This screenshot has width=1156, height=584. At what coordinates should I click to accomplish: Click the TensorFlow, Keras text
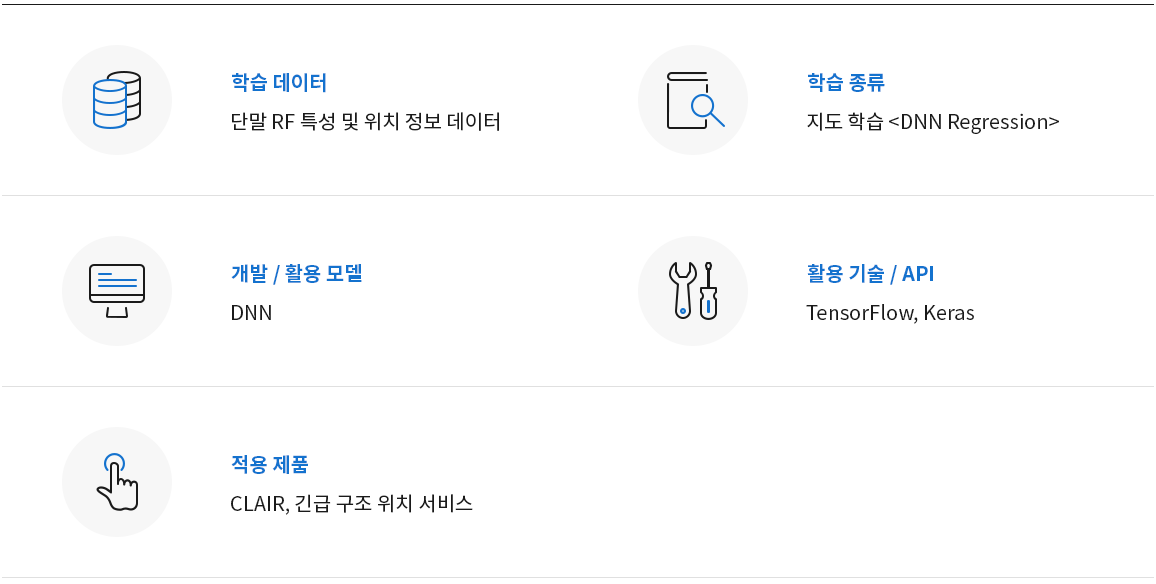tap(891, 313)
